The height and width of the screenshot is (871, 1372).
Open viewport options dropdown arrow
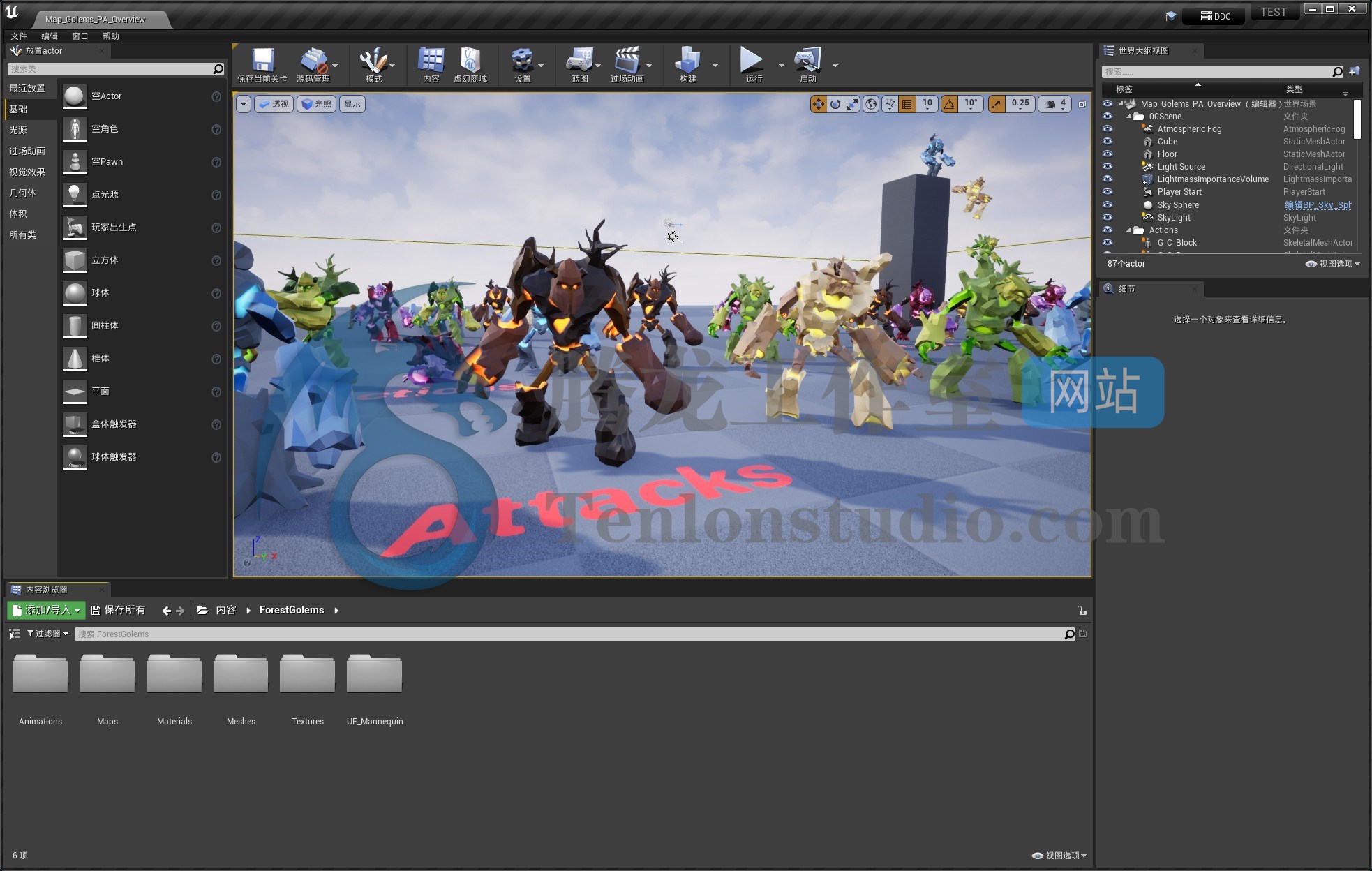243,104
